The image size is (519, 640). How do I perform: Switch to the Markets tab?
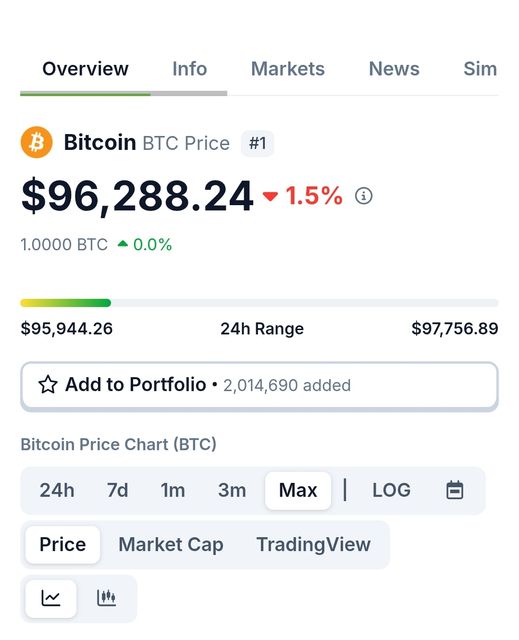[x=288, y=69]
